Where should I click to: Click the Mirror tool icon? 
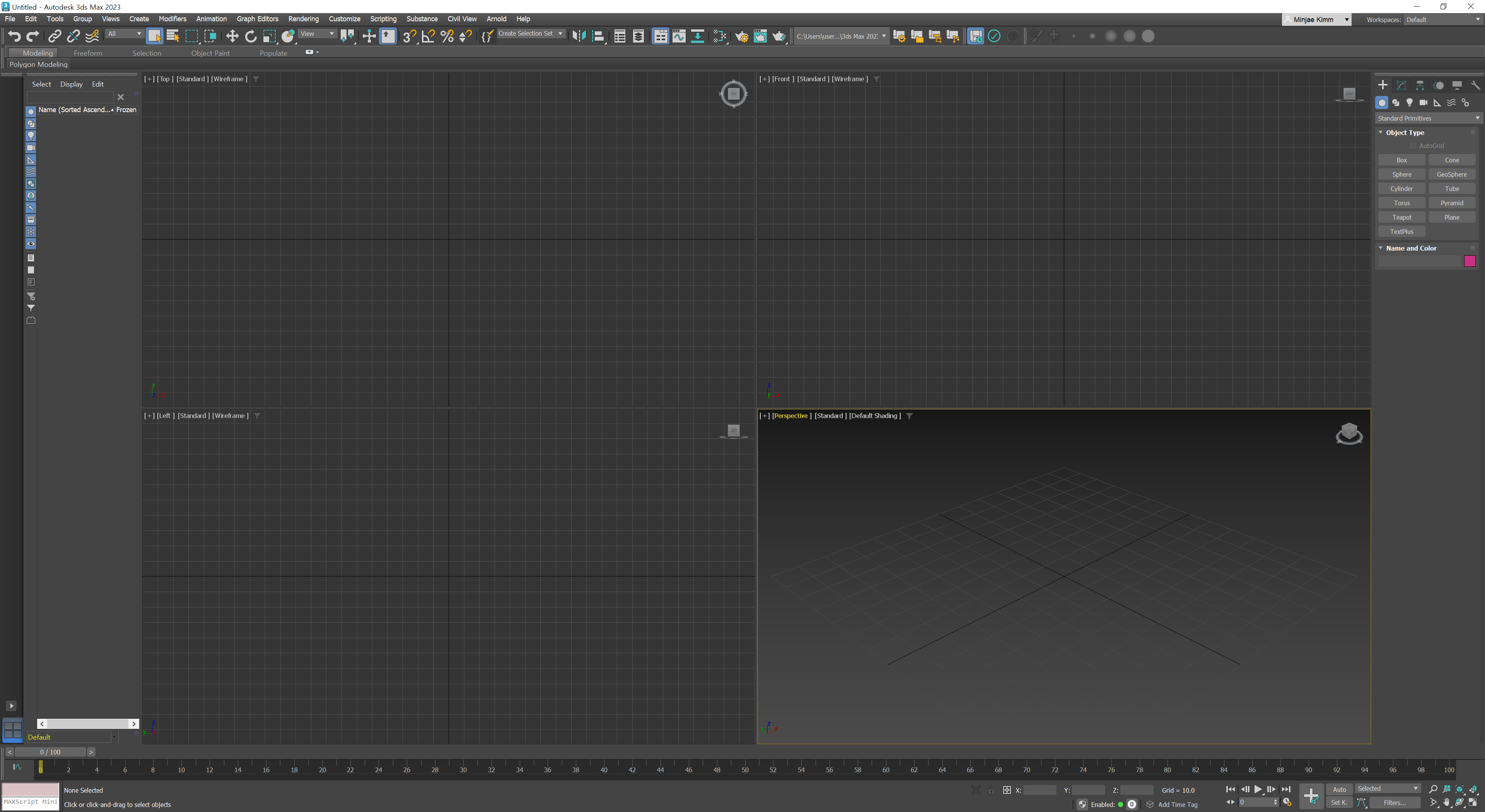tap(579, 36)
